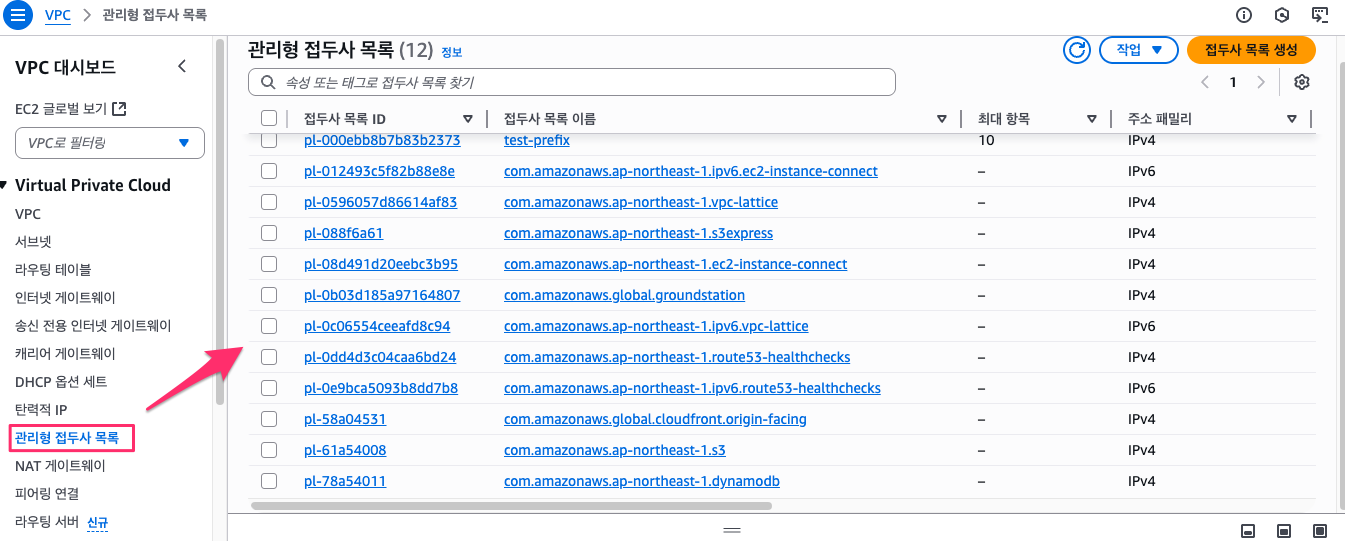Open table preferences gear icon
The image size is (1345, 541).
[1301, 82]
